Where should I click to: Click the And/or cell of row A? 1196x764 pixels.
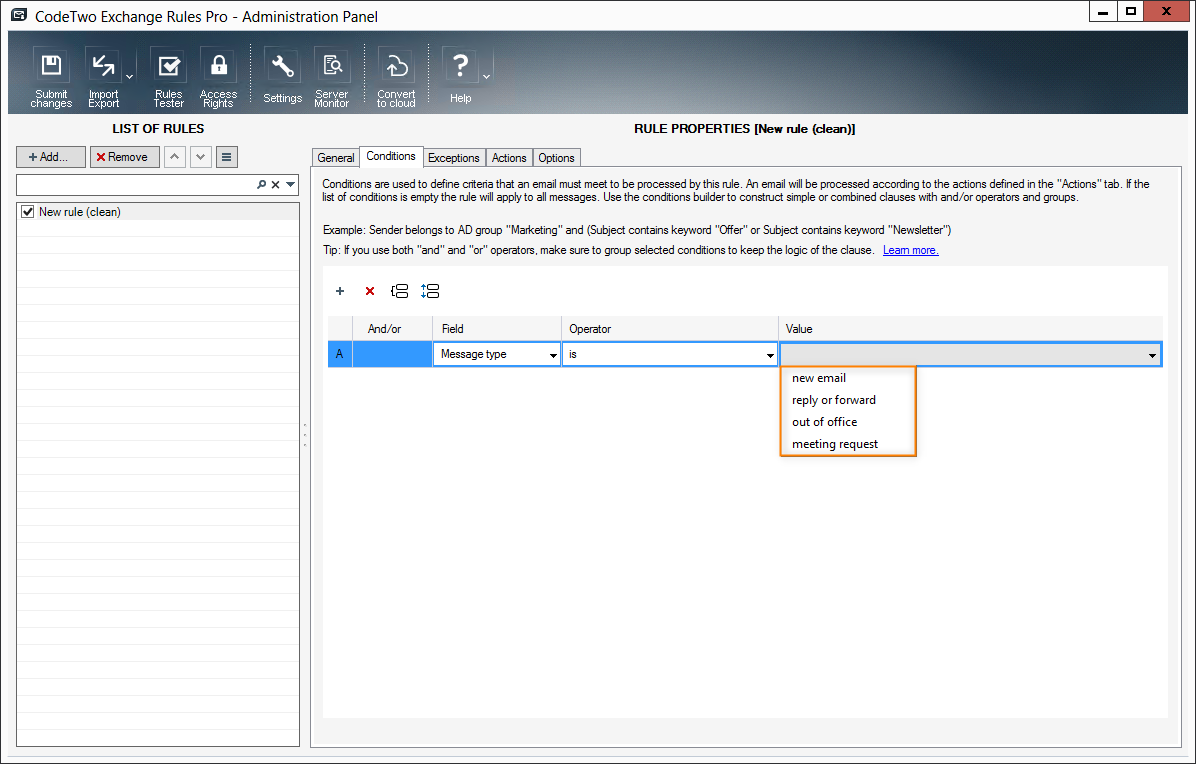392,354
